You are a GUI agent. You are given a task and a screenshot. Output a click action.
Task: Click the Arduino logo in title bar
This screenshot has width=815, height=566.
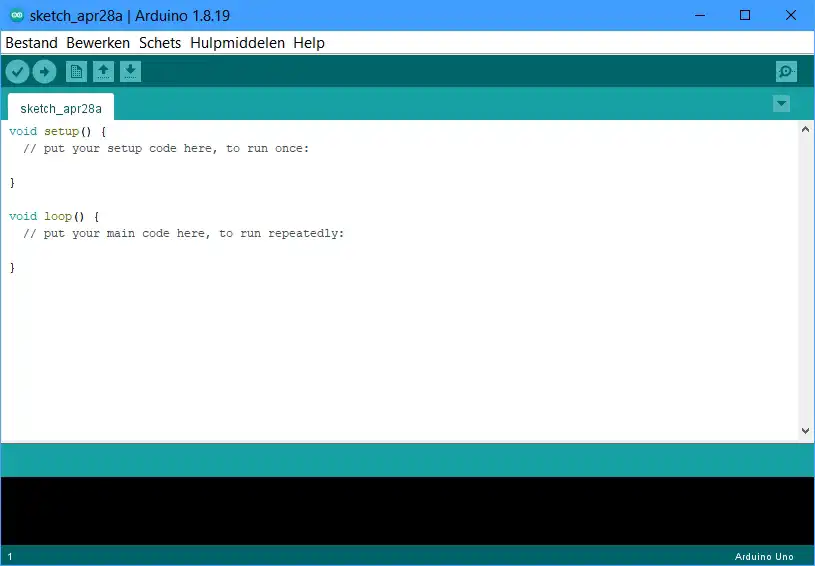coord(16,15)
